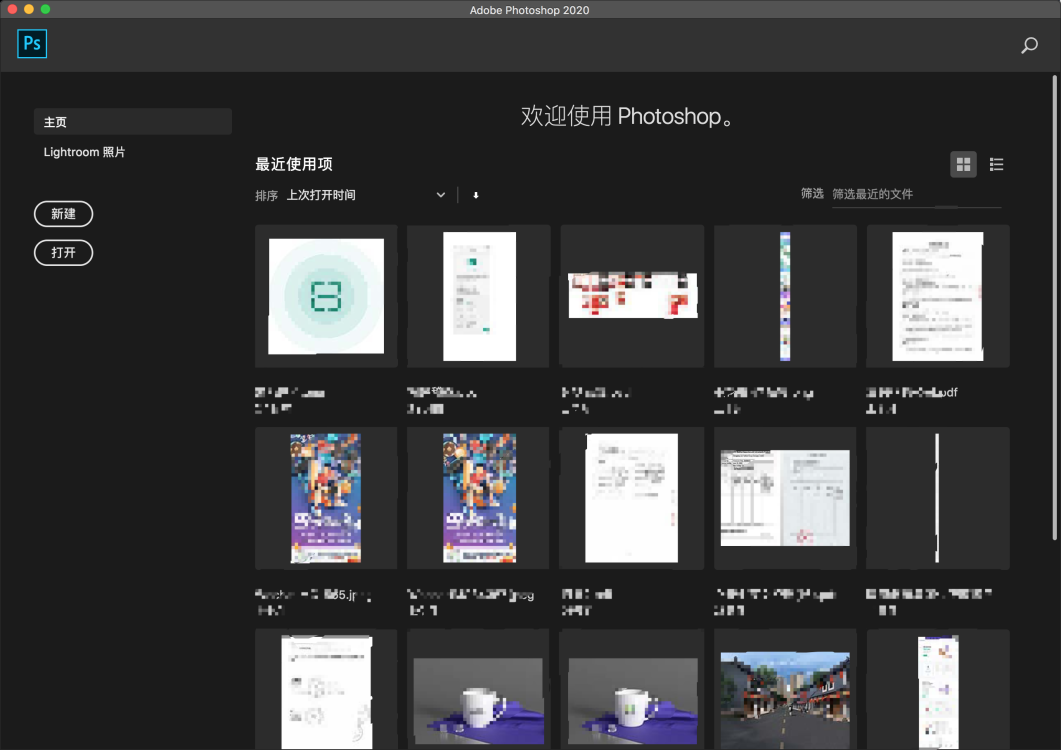Click the 打开 button
Screen dimensions: 1061x750
coord(63,252)
